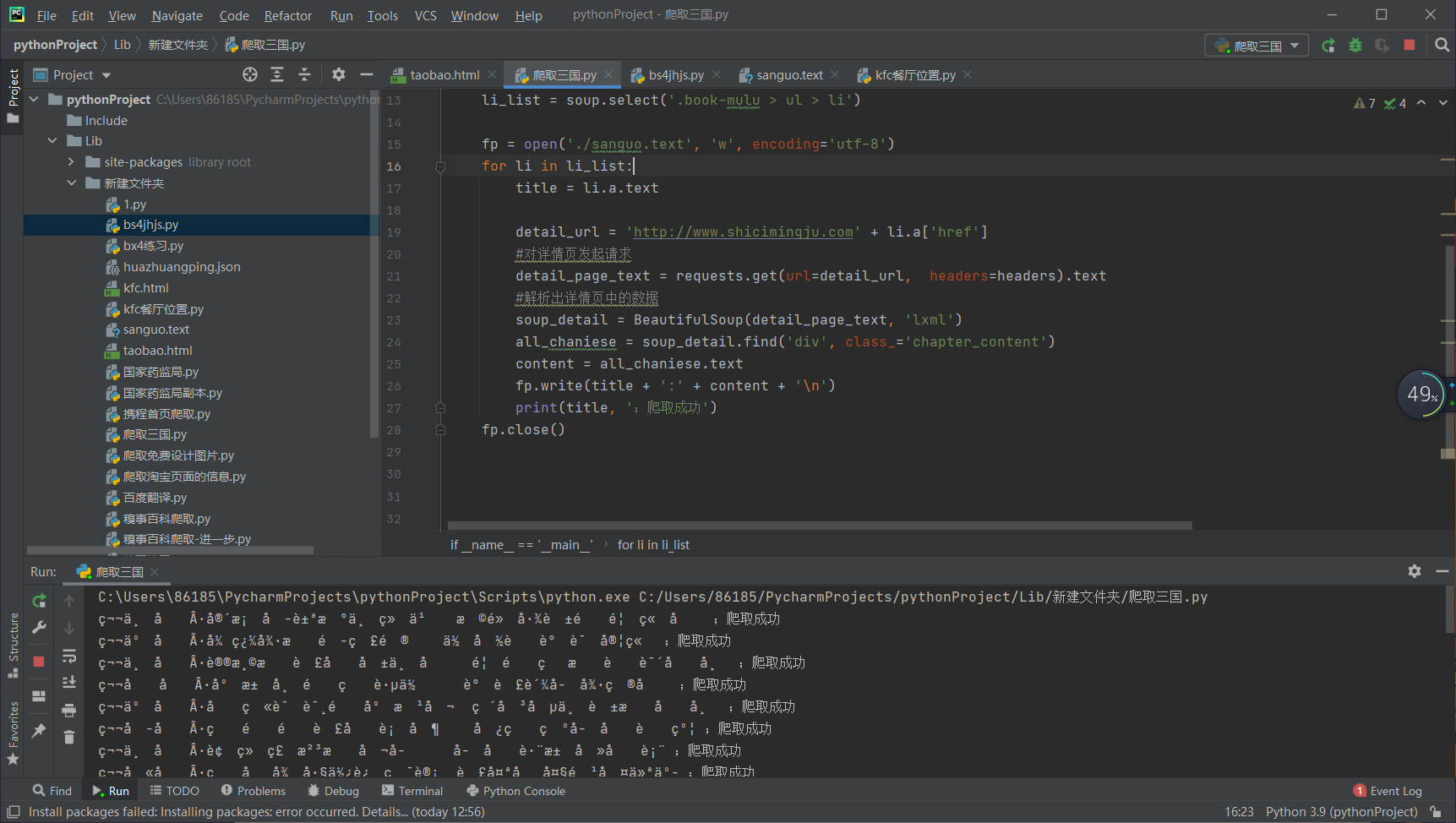This screenshot has width=1456, height=823.
Task: Open huazhuangping.json in project tree
Action: tap(182, 267)
